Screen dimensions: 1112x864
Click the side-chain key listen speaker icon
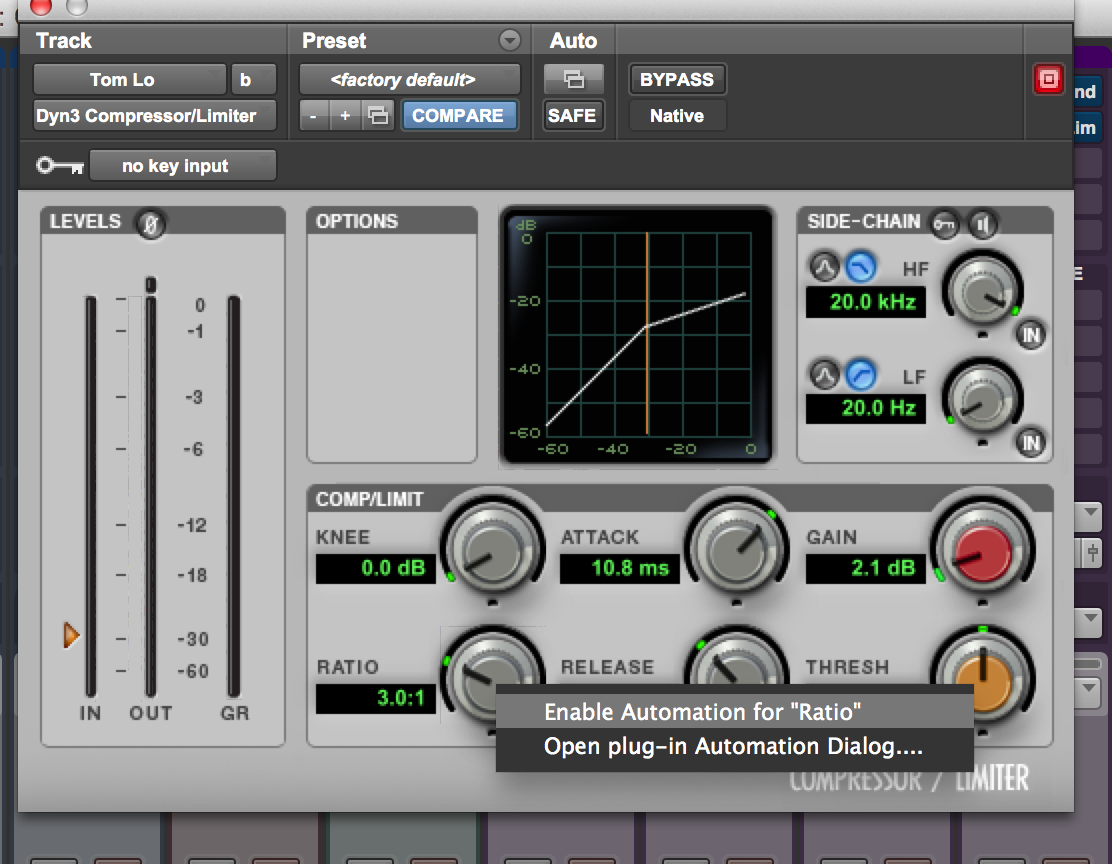pyautogui.click(x=984, y=224)
